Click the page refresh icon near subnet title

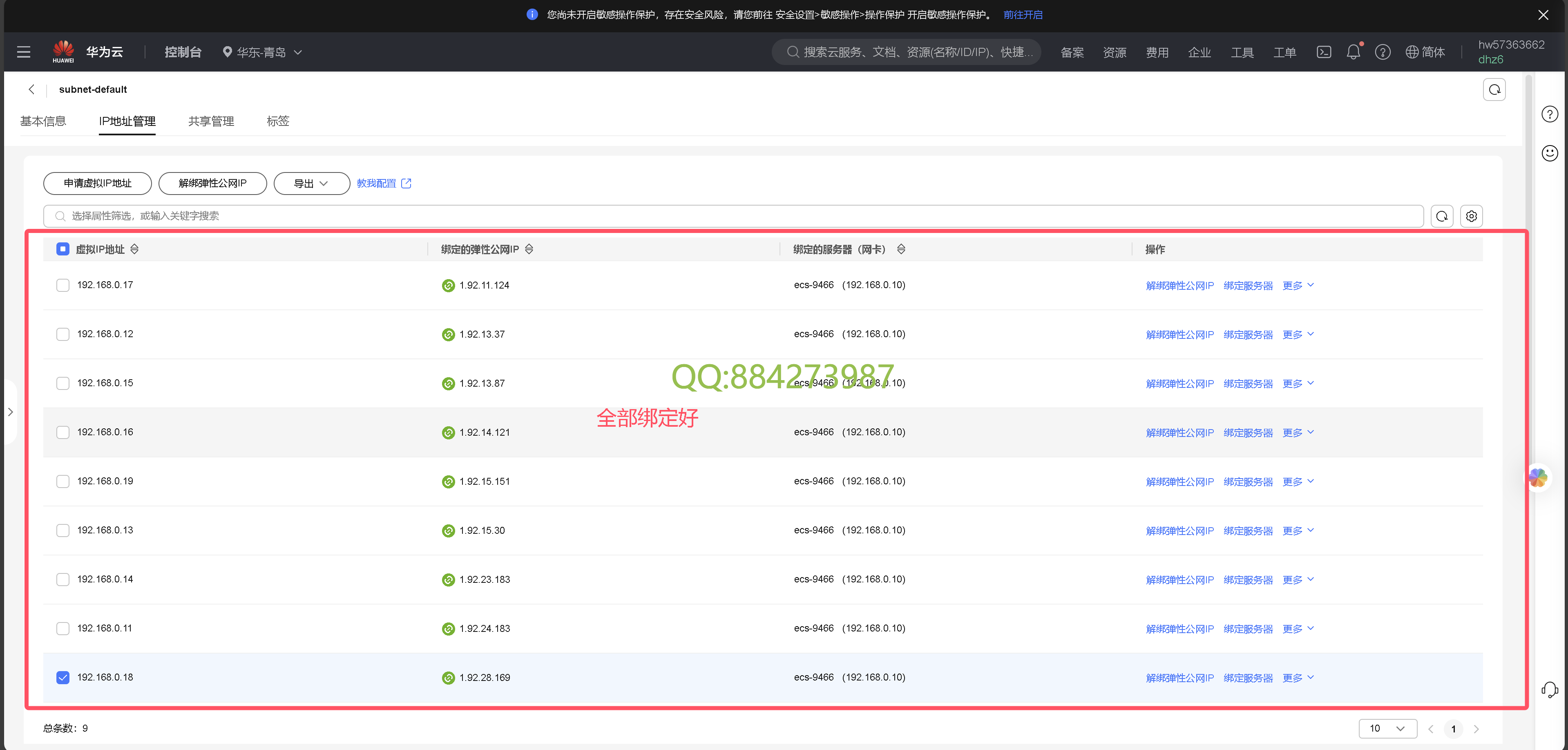click(1494, 90)
